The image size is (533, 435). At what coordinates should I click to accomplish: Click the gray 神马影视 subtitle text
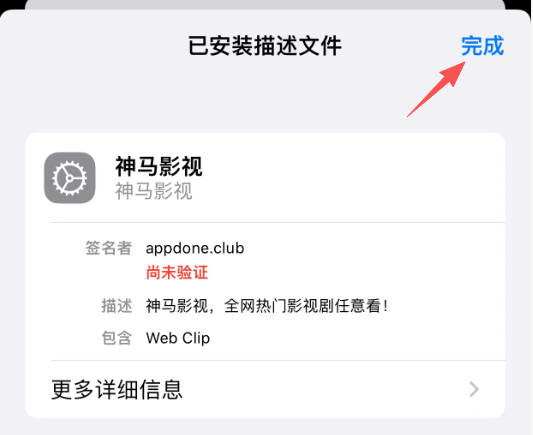click(154, 191)
